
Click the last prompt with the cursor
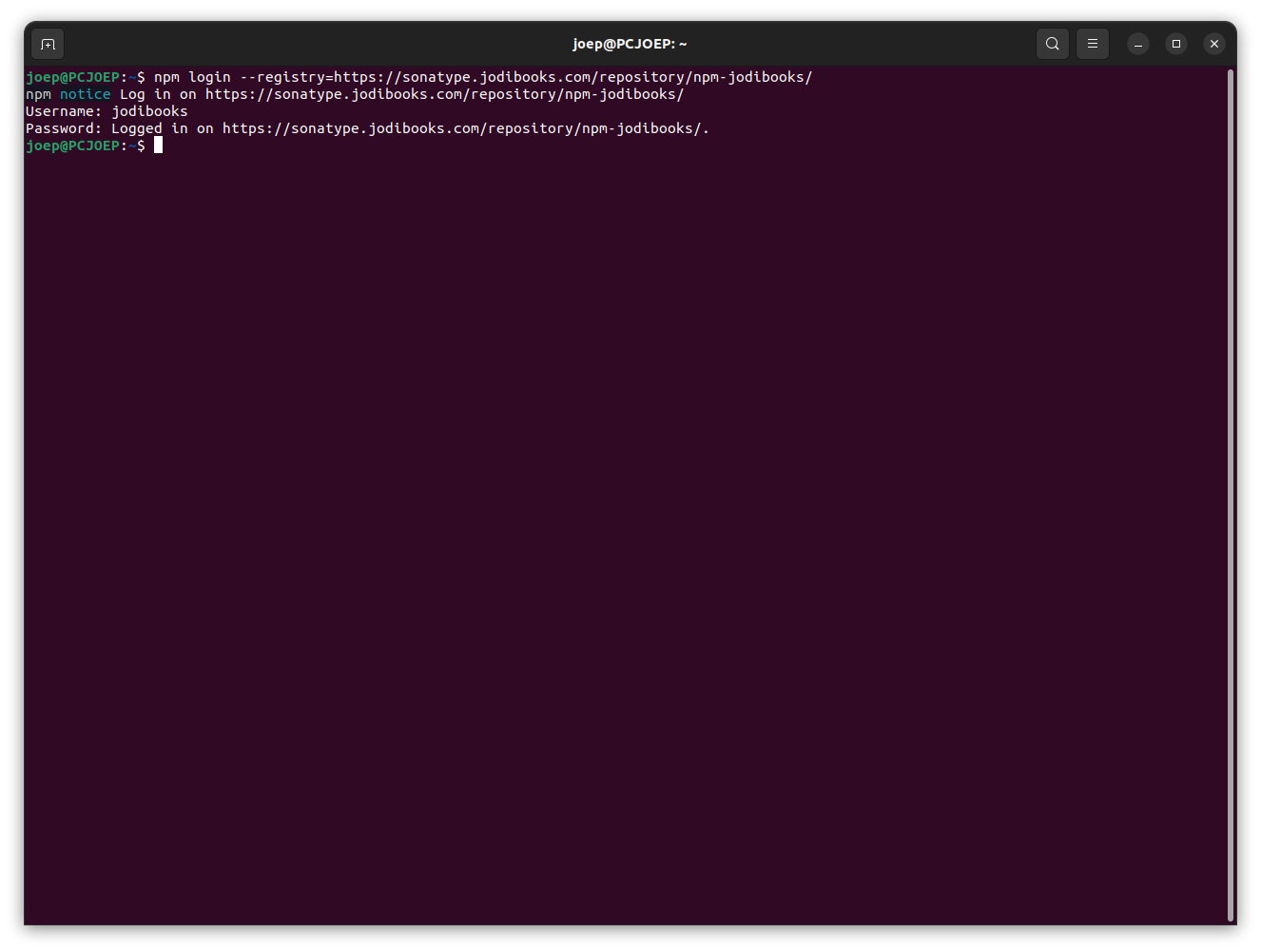(x=94, y=146)
